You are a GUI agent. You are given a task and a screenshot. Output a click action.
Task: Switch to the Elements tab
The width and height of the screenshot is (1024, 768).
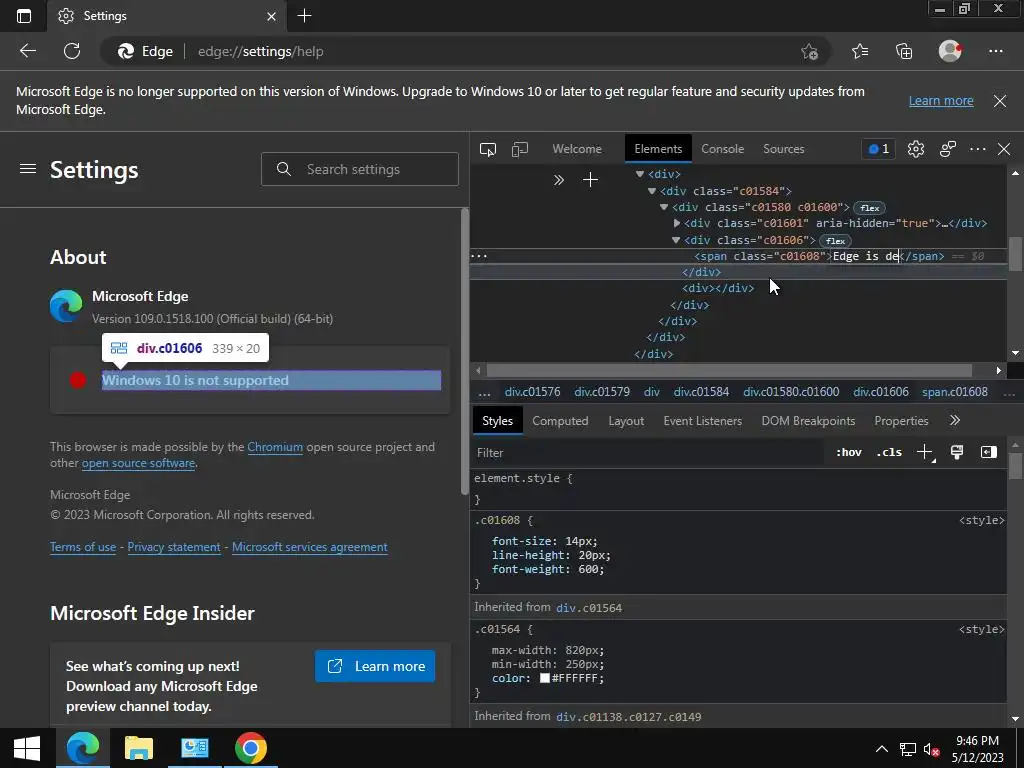658,149
